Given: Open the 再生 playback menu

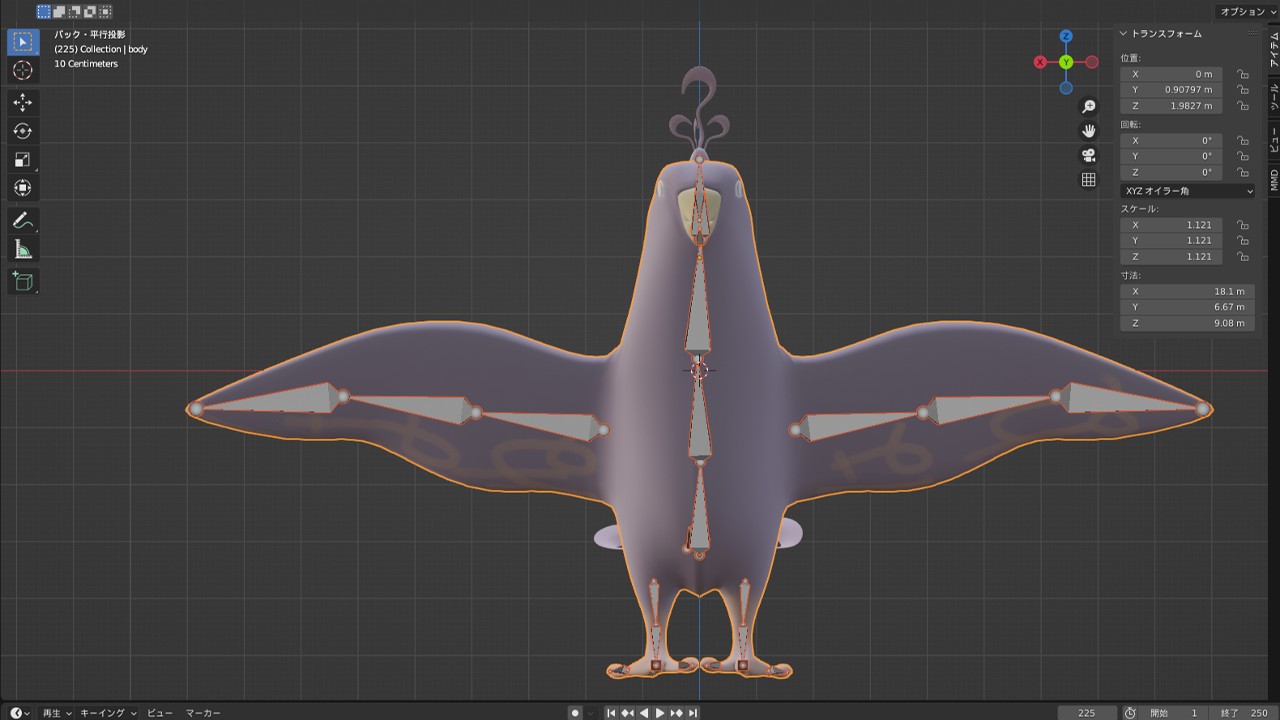Looking at the screenshot, I should [x=56, y=713].
